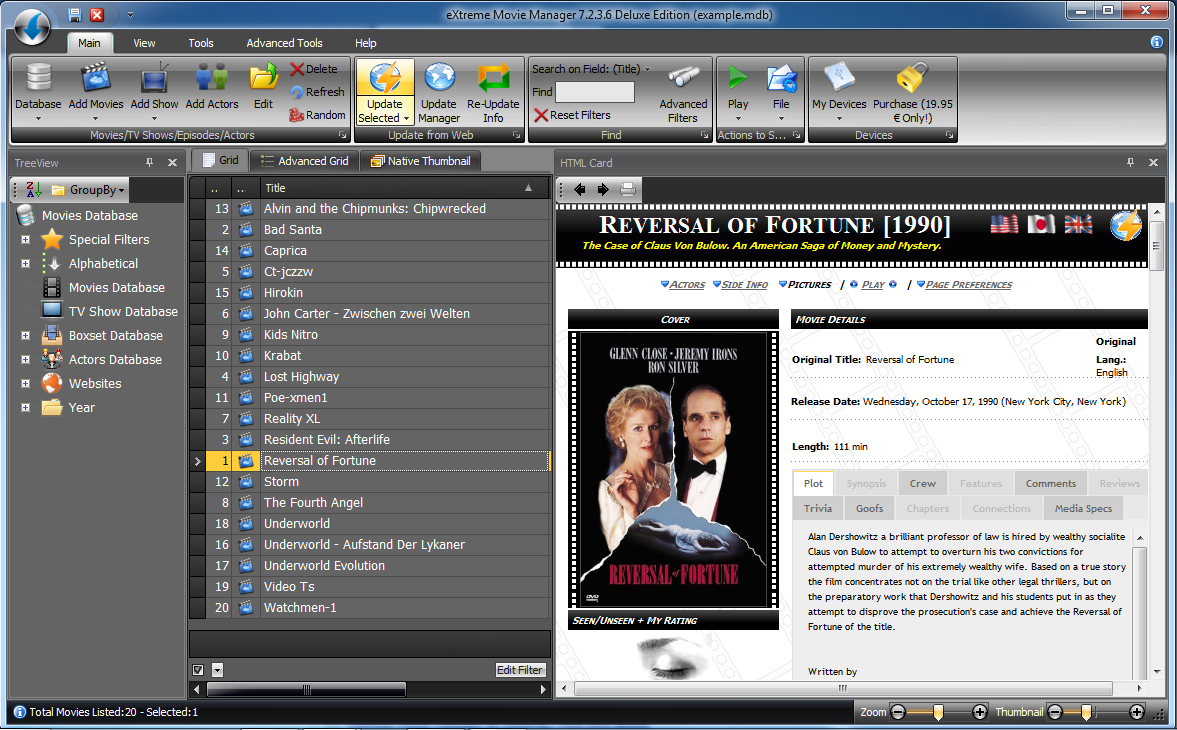1177x730 pixels.
Task: Go forward in HTML Card
Action: [603, 189]
